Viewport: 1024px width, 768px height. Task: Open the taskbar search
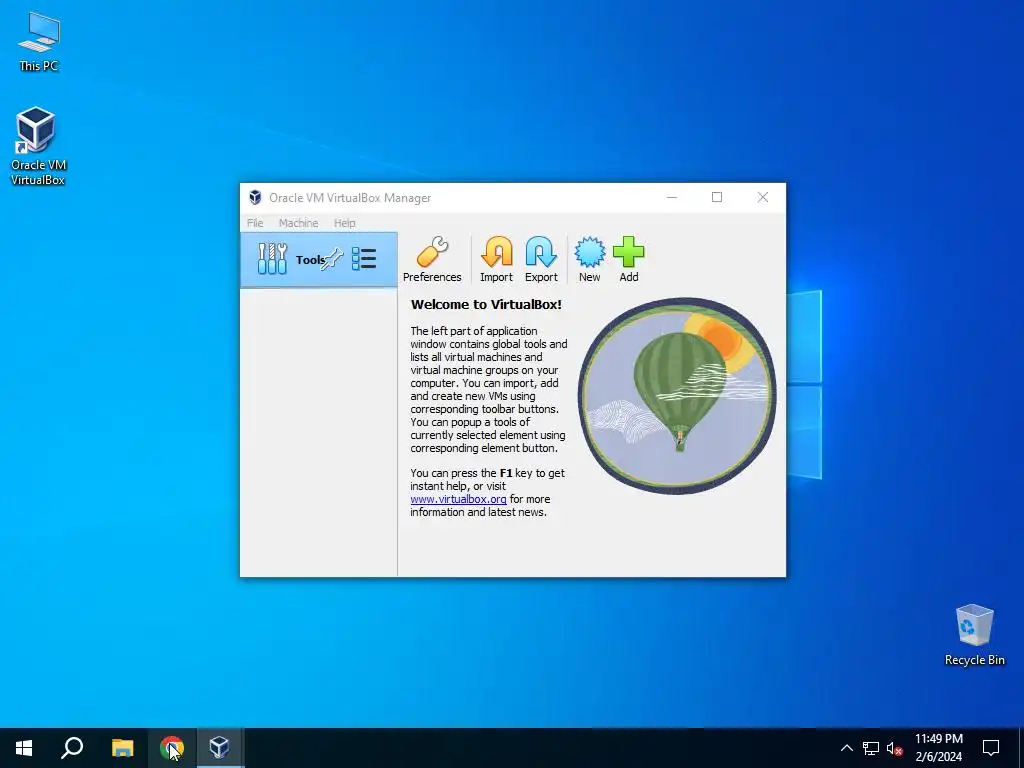point(72,748)
